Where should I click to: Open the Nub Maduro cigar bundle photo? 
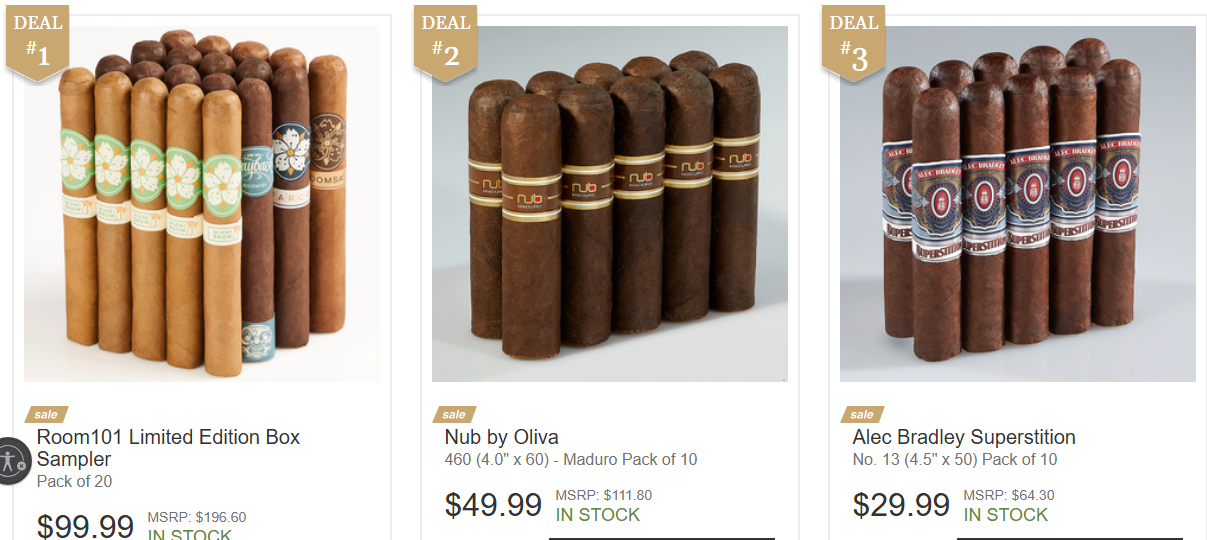(x=609, y=204)
